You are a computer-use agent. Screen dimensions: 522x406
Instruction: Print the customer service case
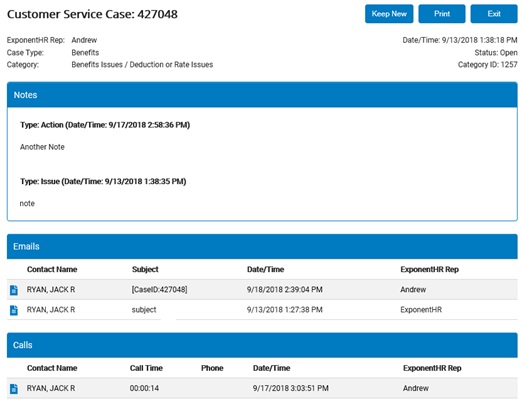(442, 14)
